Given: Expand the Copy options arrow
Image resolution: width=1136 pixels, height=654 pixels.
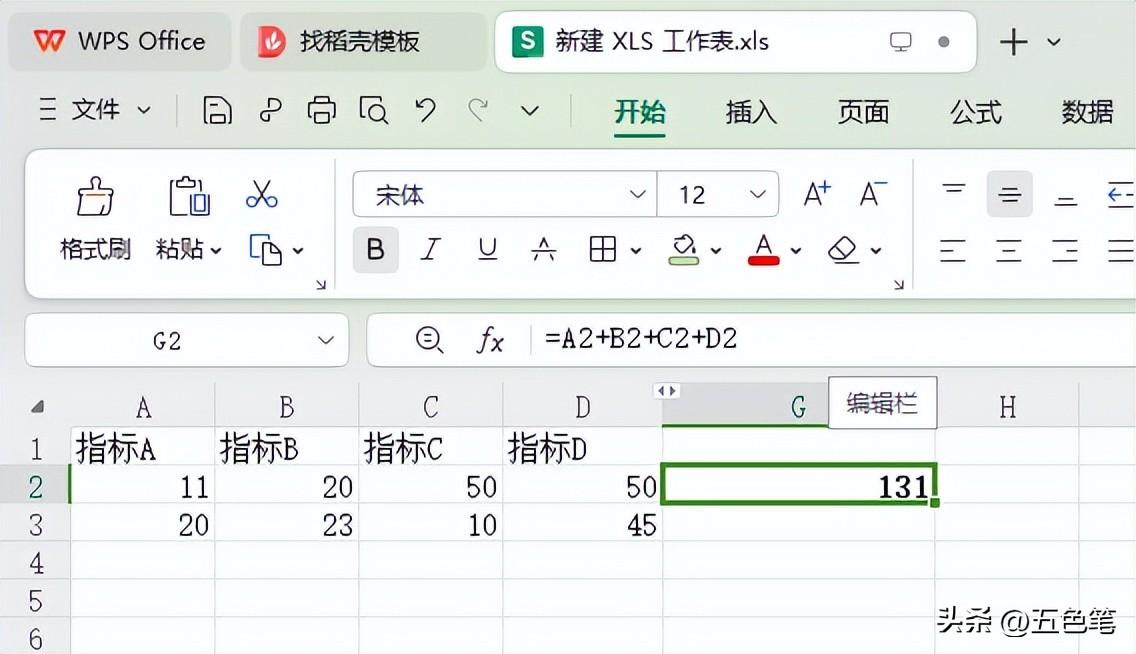Looking at the screenshot, I should 298,251.
